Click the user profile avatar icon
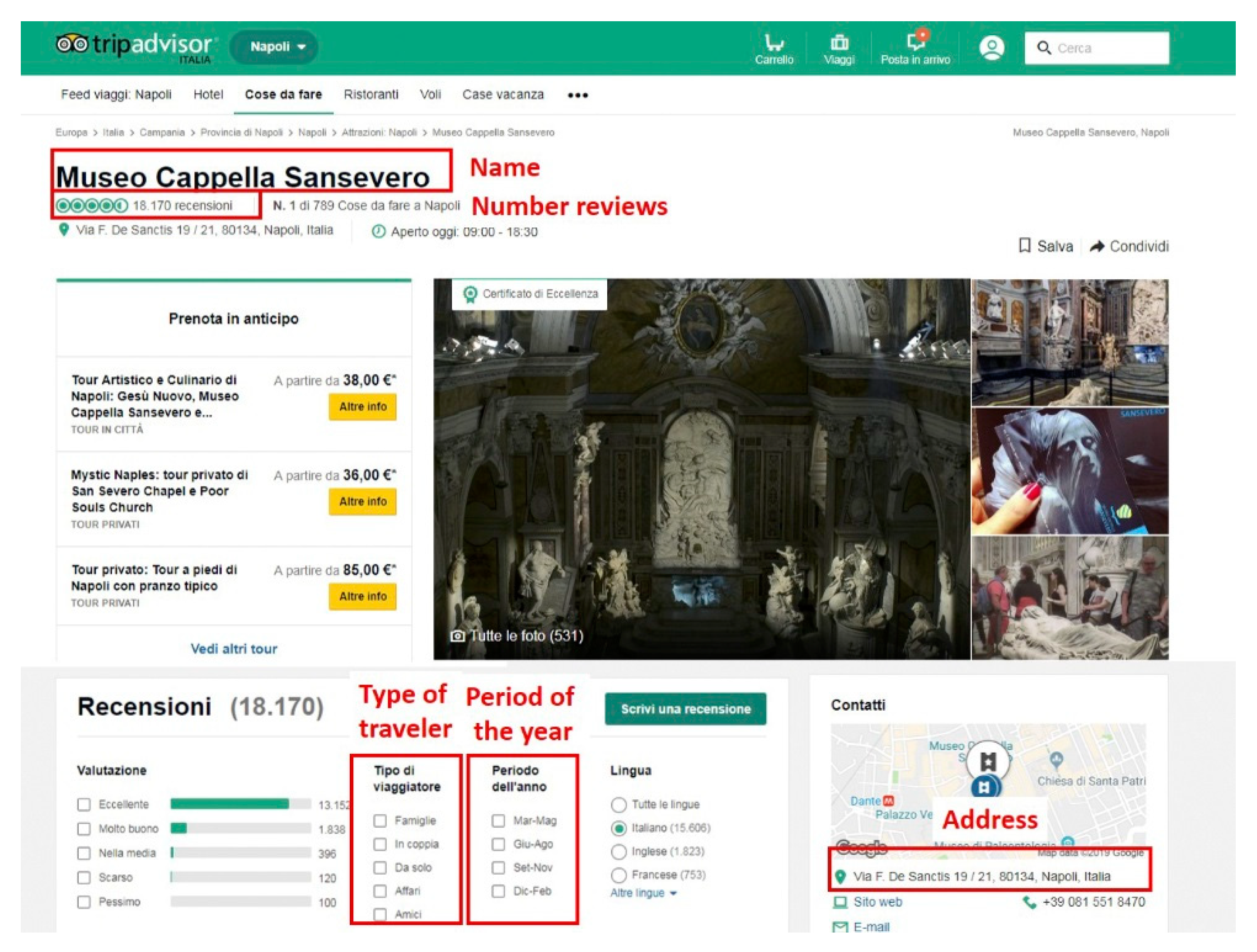 click(992, 48)
